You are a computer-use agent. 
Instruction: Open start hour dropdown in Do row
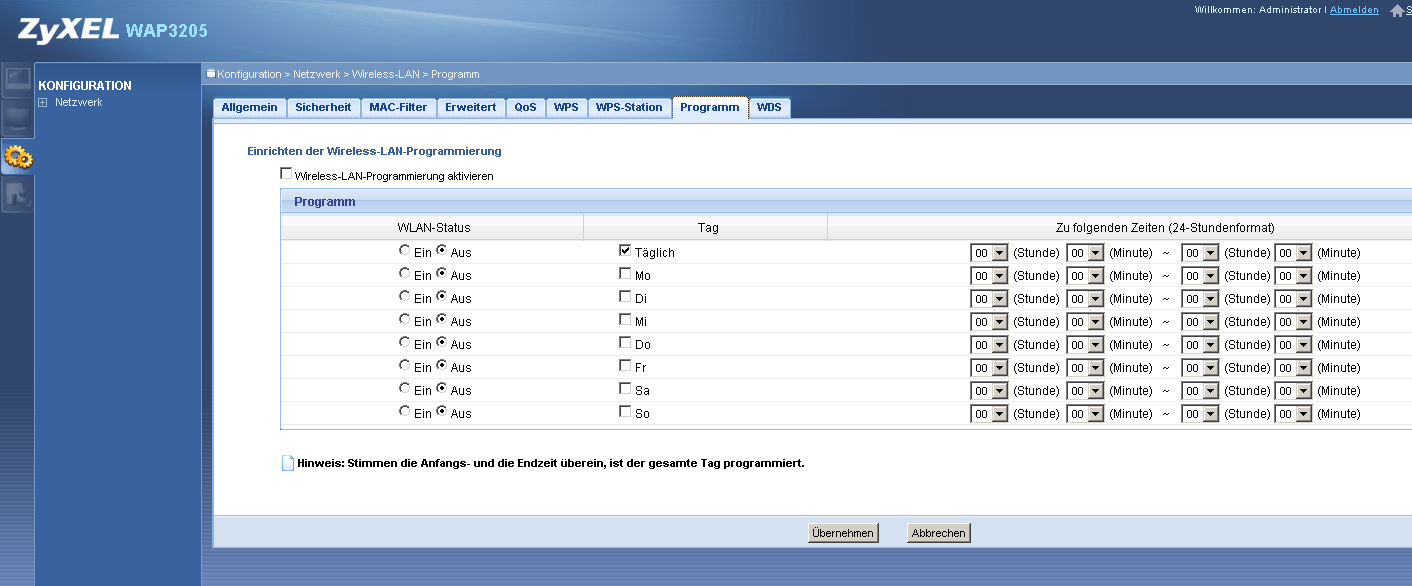[989, 345]
